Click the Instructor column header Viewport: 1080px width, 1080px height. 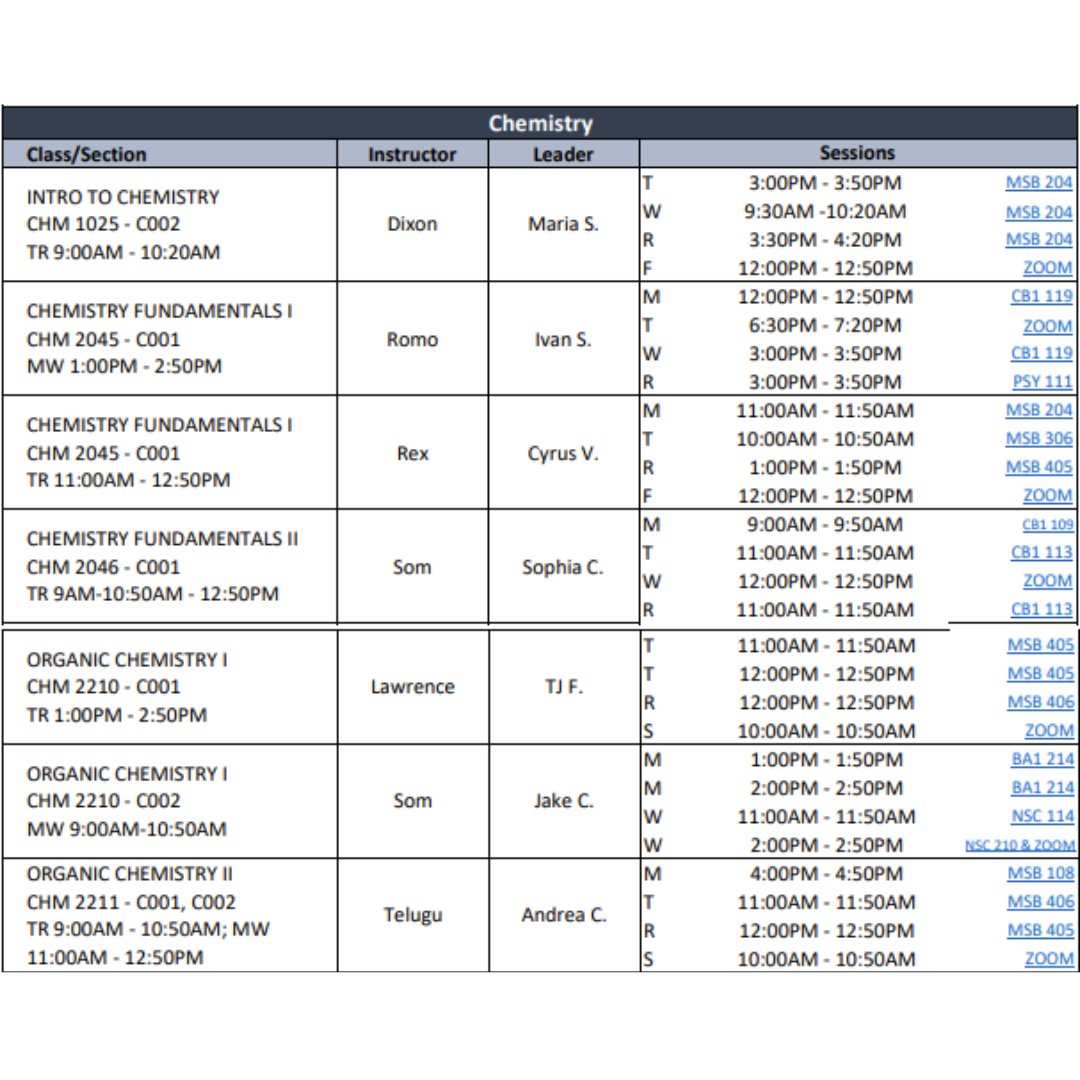pyautogui.click(x=413, y=154)
